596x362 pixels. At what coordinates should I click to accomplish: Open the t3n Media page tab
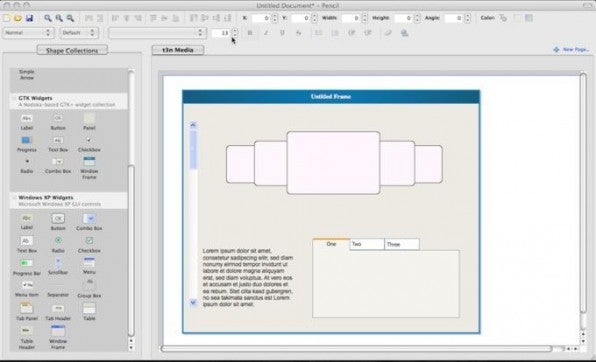[178, 50]
